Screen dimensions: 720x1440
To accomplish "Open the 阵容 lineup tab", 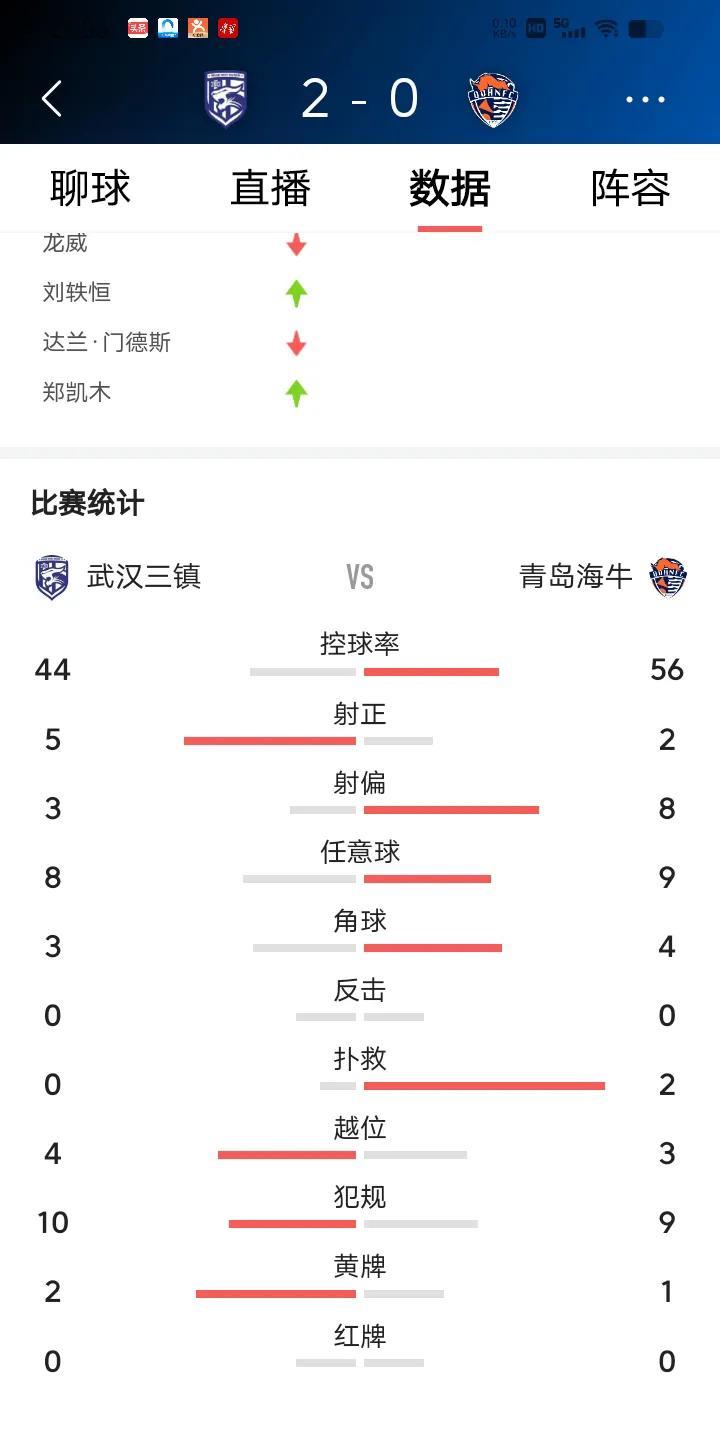I will click(630, 188).
